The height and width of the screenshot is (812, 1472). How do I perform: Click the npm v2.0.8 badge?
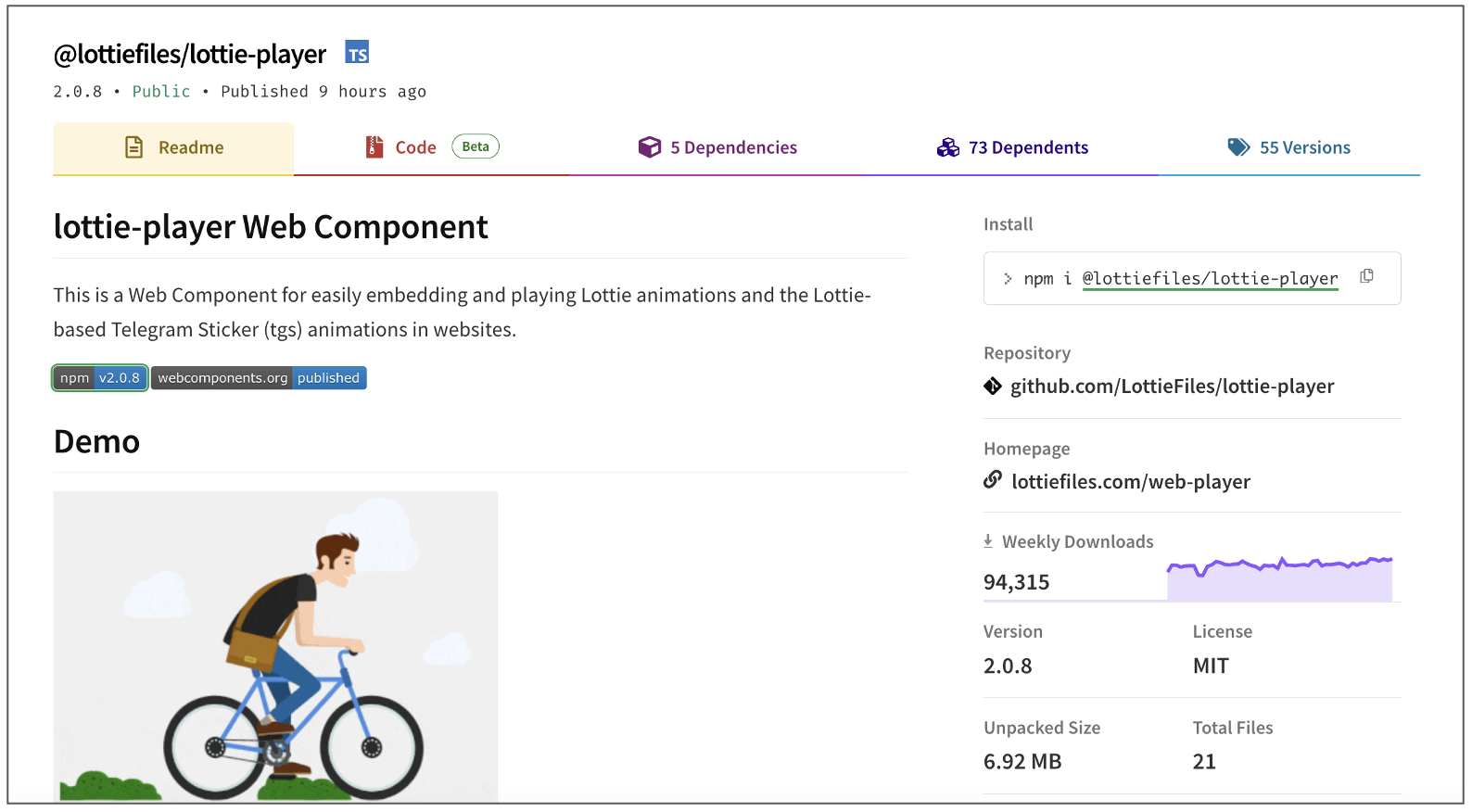point(100,378)
